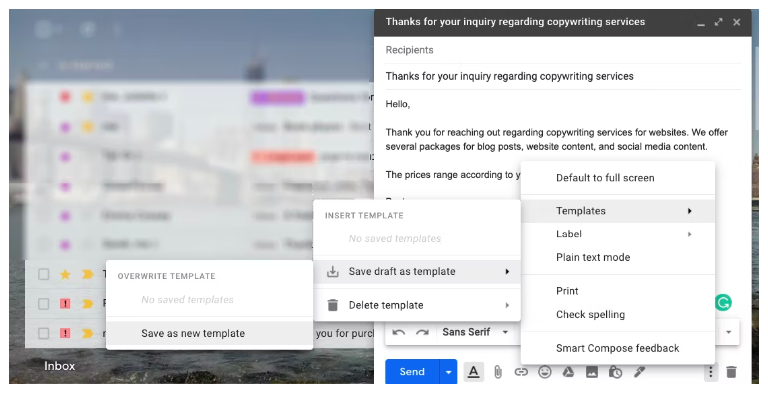
Task: Expand Save draft as template submenu
Action: [x=417, y=271]
